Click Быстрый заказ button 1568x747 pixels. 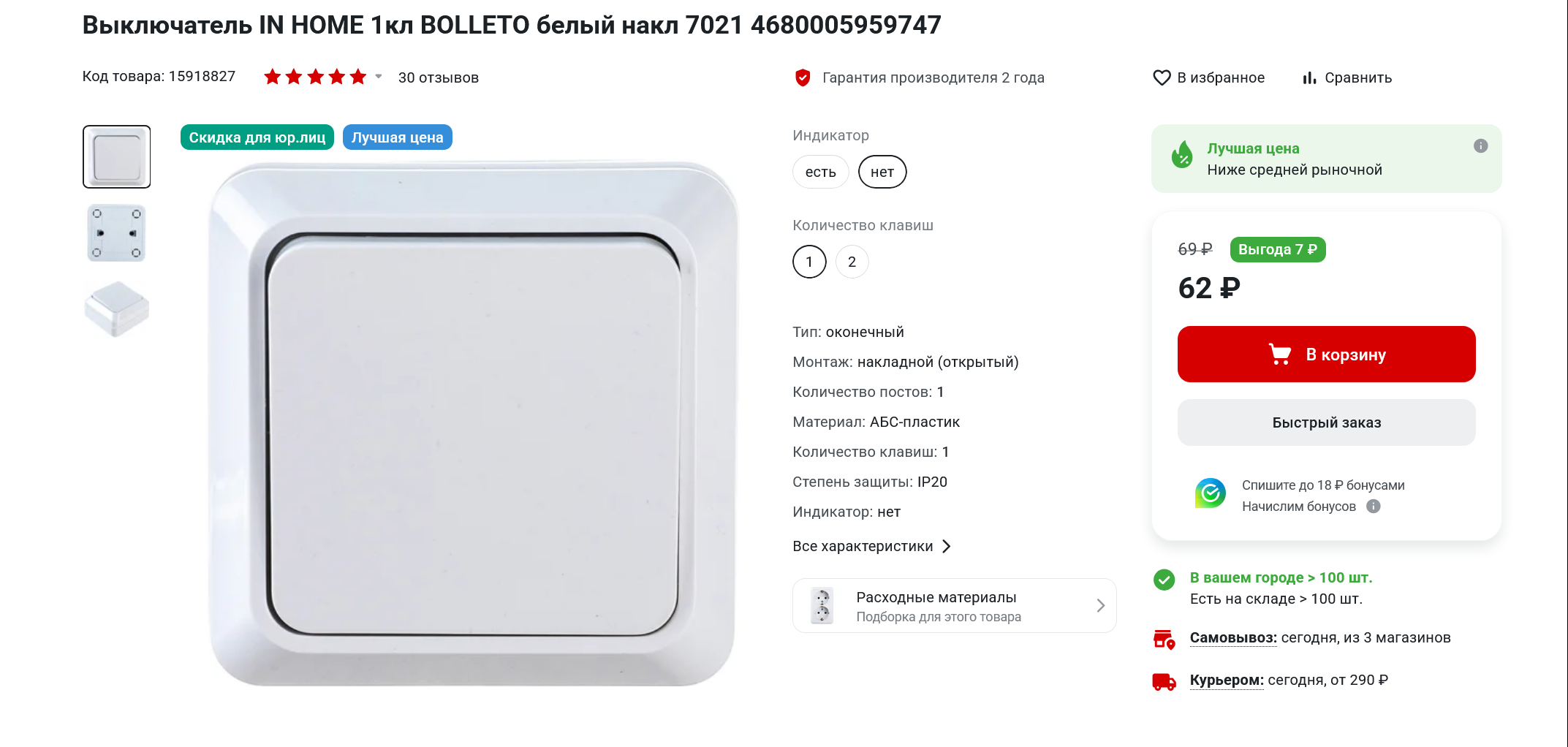coord(1326,422)
